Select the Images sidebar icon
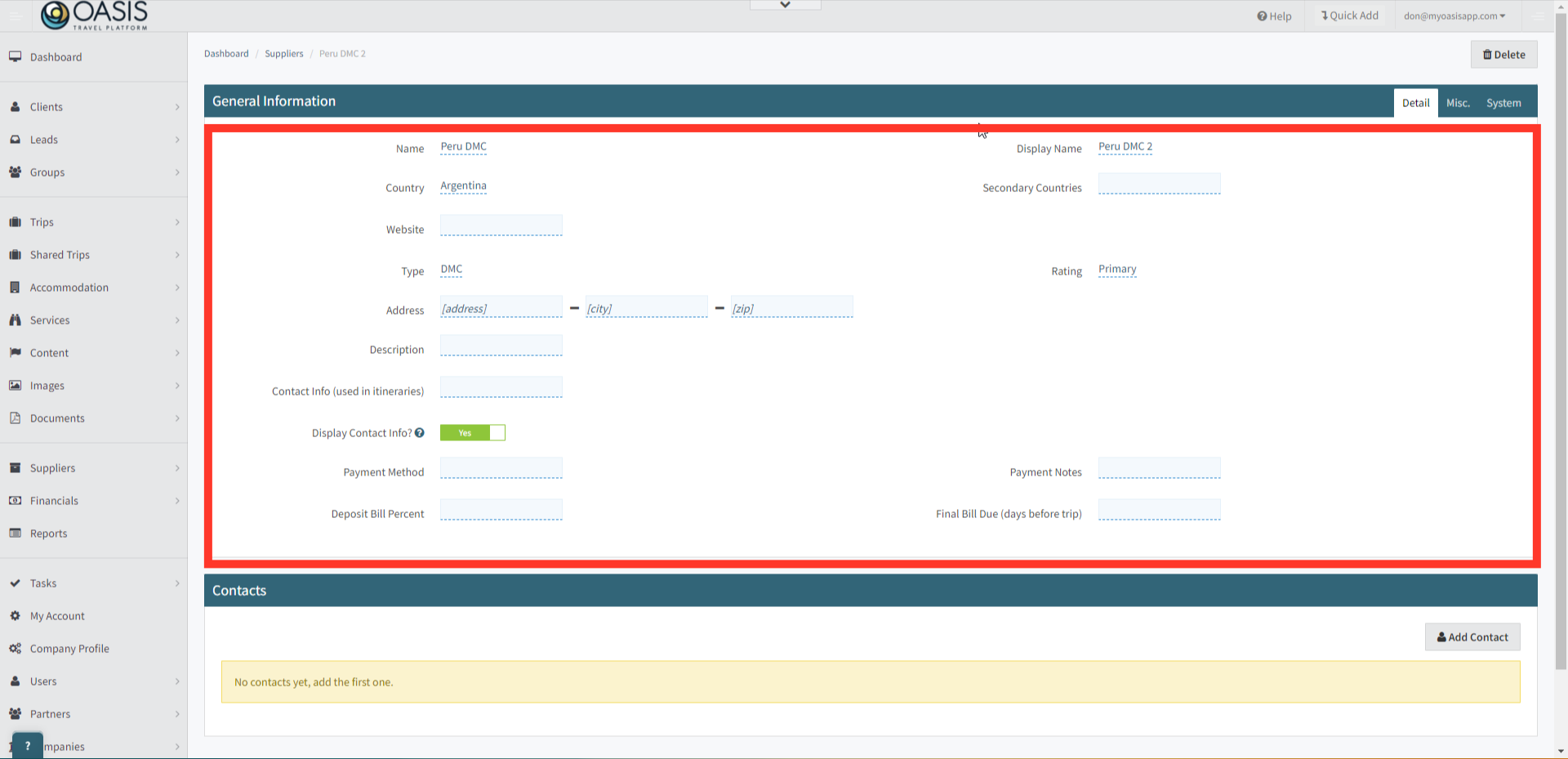This screenshot has width=1568, height=759. pos(16,386)
